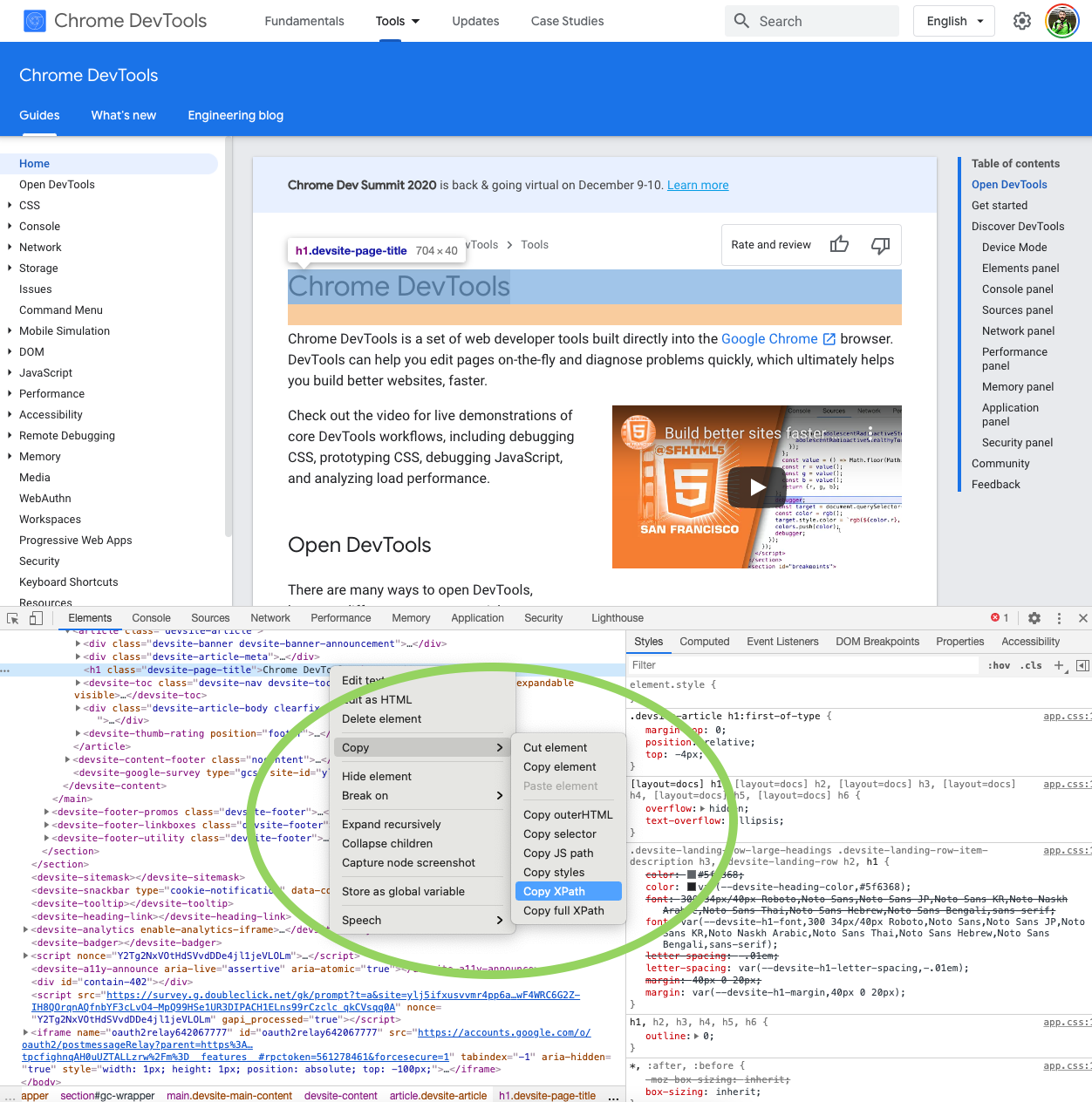
Task: Open the English language dropdown
Action: (954, 21)
